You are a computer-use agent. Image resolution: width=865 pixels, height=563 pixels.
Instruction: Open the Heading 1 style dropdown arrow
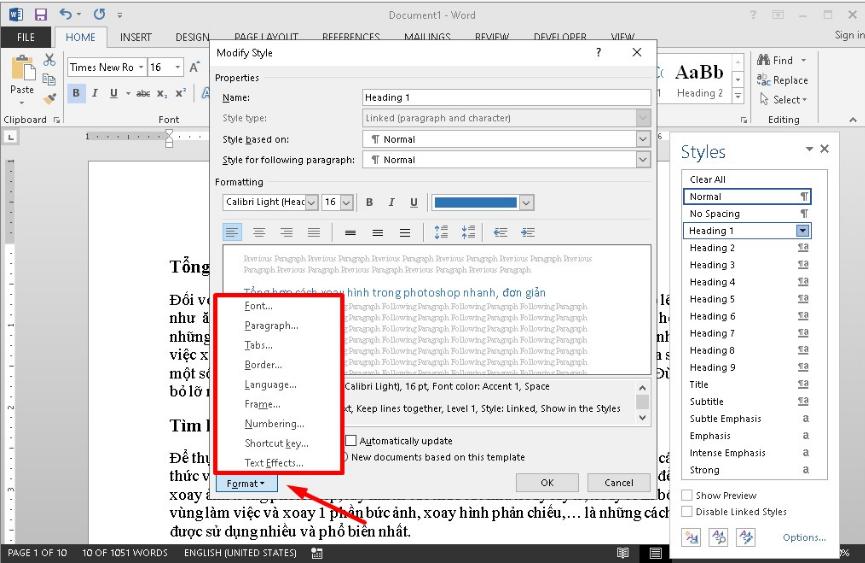click(x=801, y=231)
